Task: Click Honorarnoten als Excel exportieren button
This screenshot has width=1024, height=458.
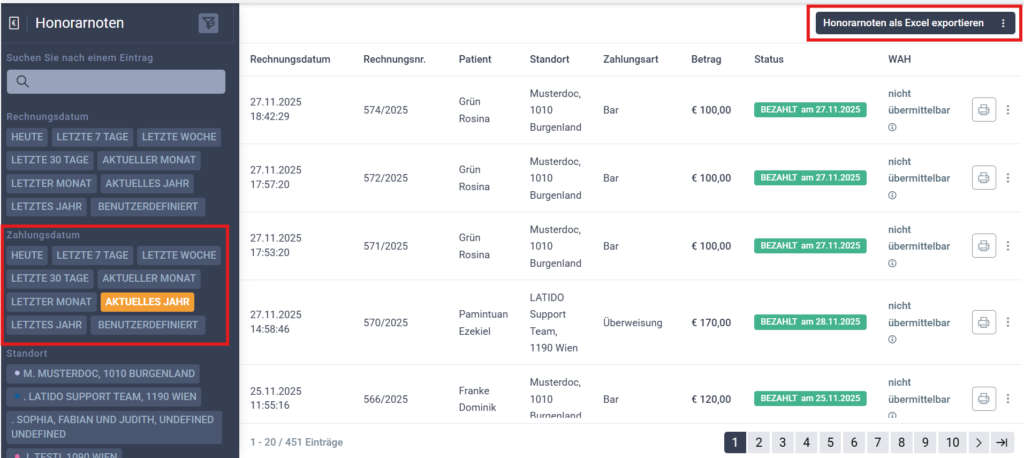Action: [902, 23]
